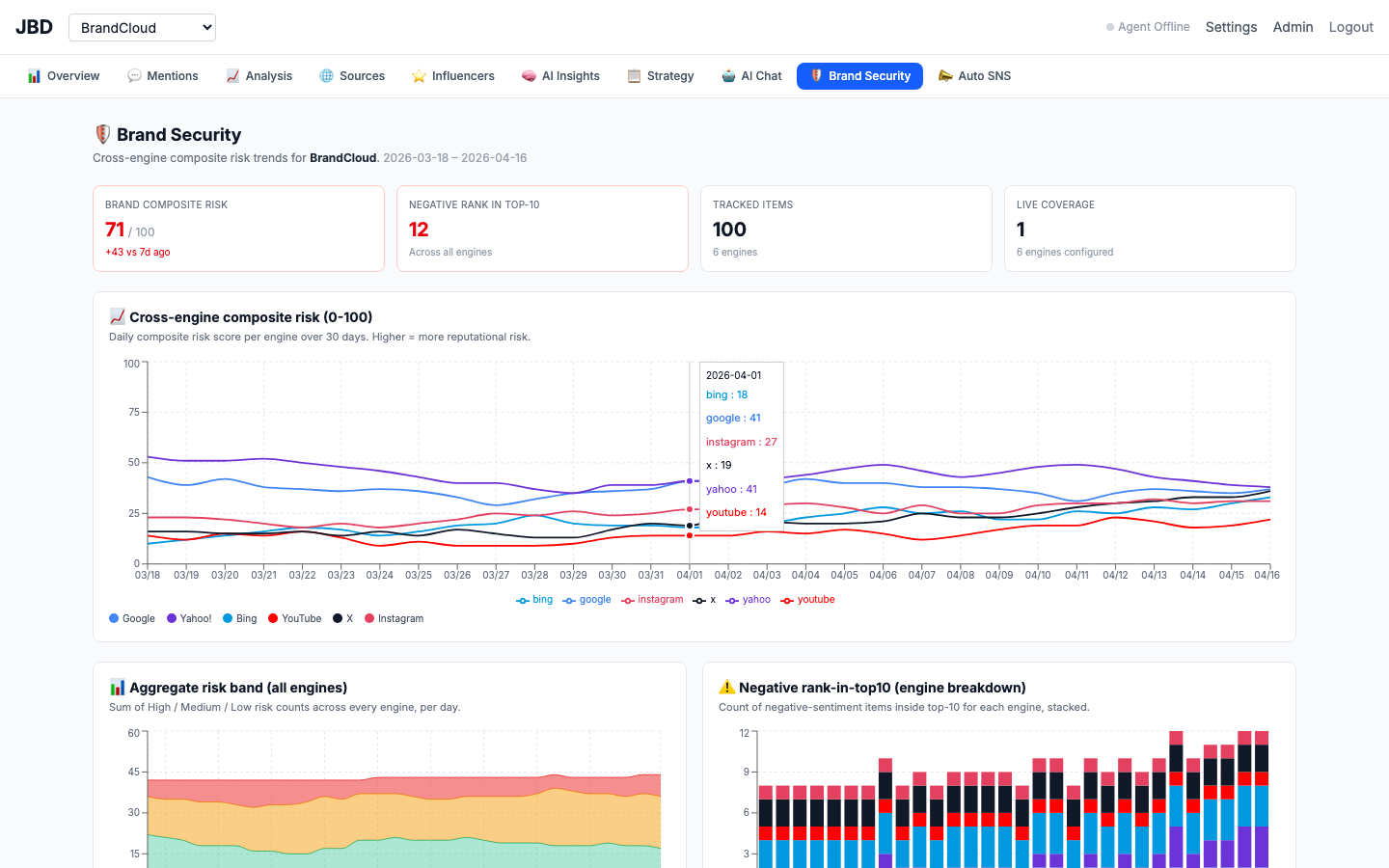The width and height of the screenshot is (1389, 868).
Task: Click 'google : 41' in the chart tooltip
Action: [733, 419]
